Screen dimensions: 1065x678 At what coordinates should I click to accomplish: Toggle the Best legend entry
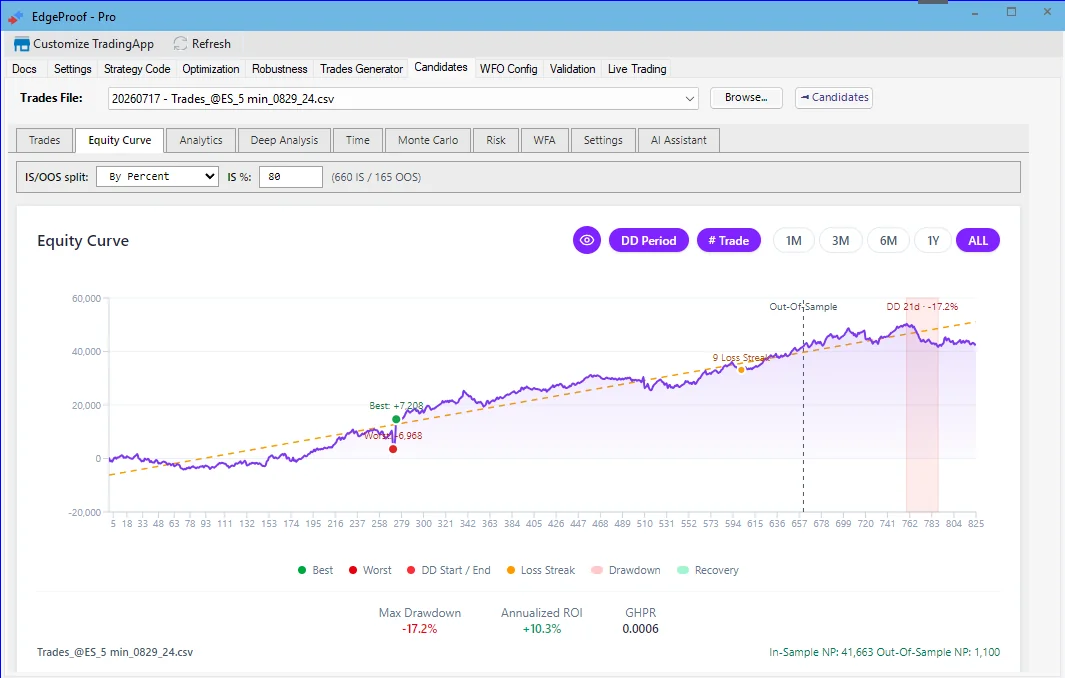[316, 570]
